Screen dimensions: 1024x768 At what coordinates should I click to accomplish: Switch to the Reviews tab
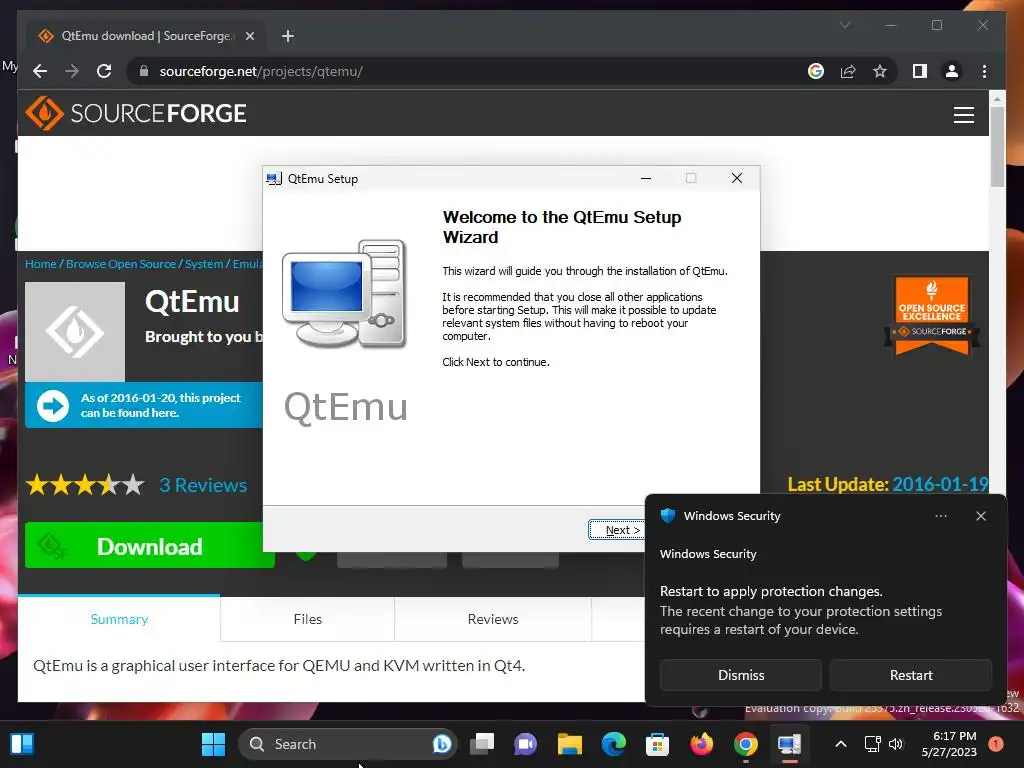tap(492, 618)
